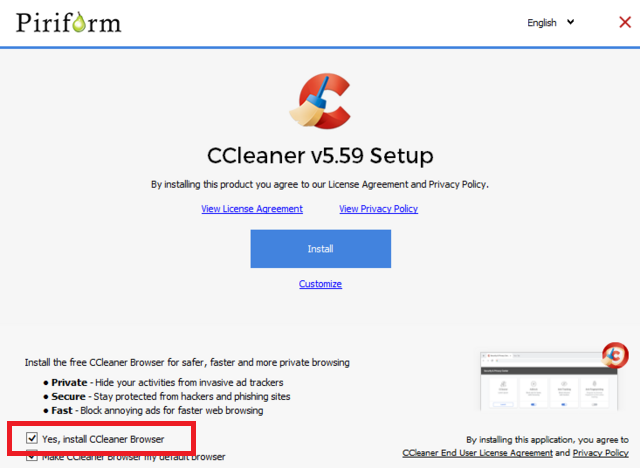
Task: Click the green pear drop in Piriform logo
Action: point(79,22)
